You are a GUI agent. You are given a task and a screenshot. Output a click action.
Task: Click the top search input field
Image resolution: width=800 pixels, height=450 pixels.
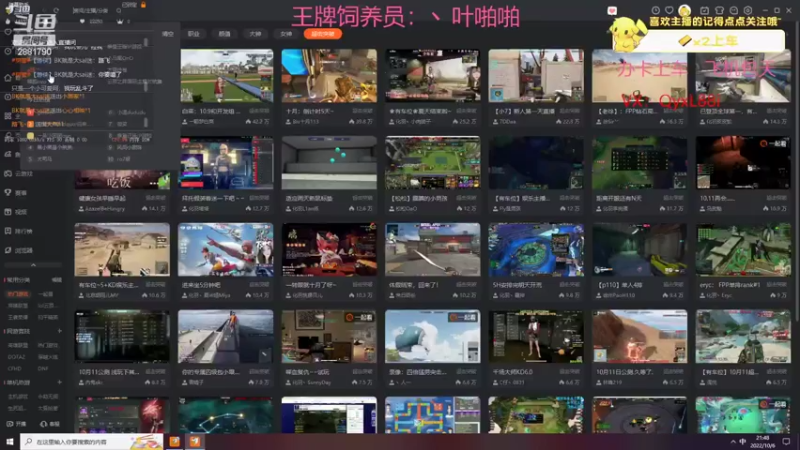pos(92,10)
